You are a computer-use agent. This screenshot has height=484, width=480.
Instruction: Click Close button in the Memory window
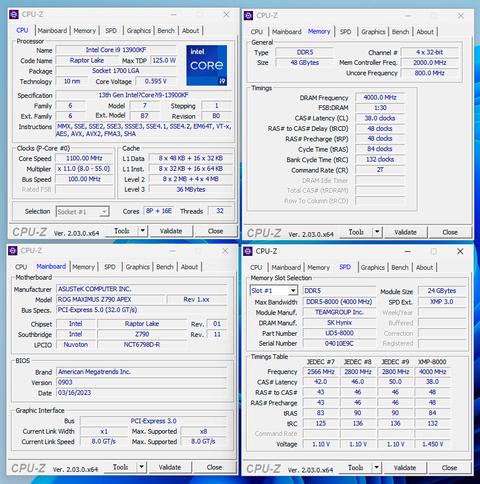(x=450, y=232)
